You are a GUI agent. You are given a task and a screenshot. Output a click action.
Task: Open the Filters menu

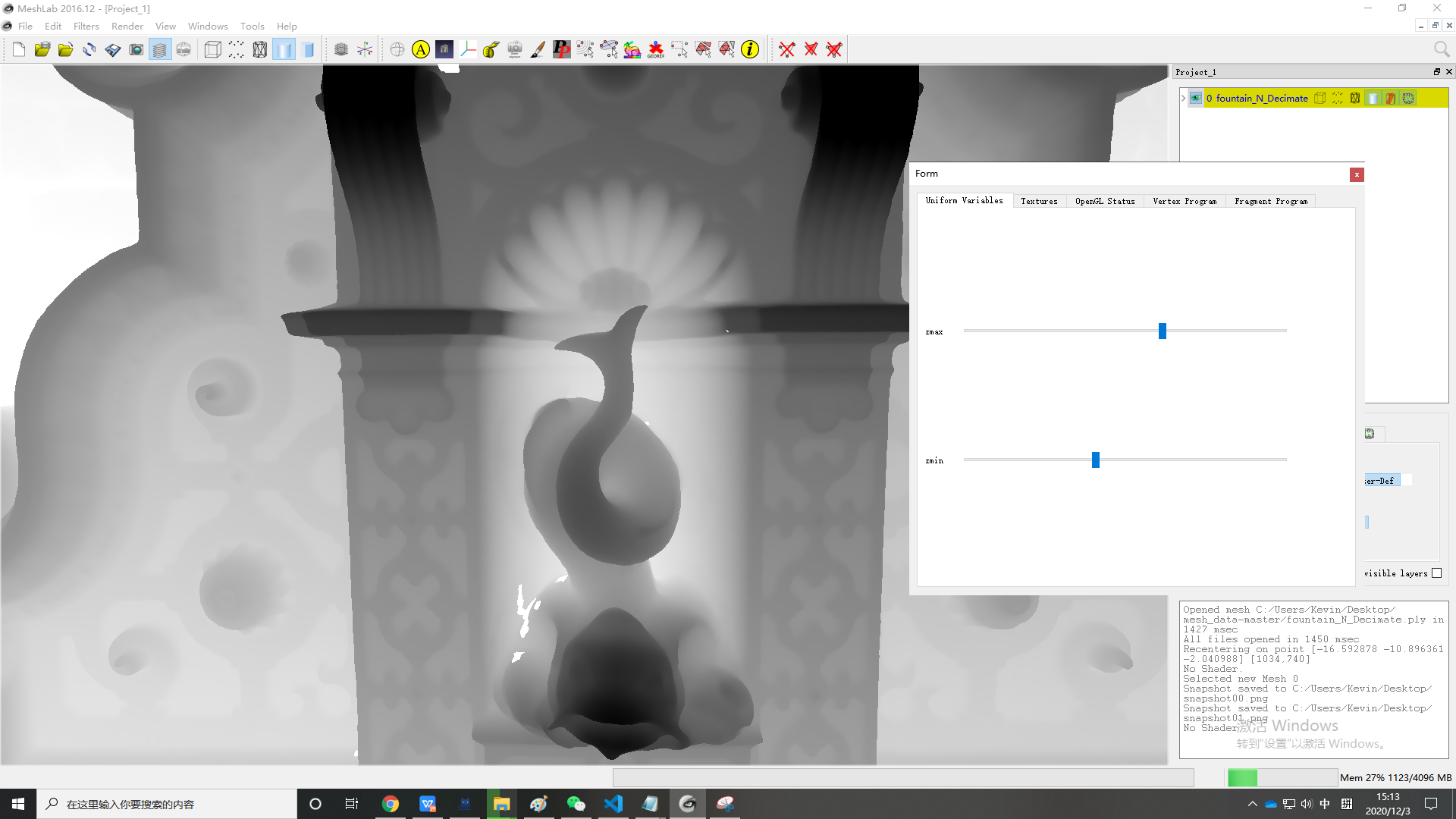(x=86, y=26)
